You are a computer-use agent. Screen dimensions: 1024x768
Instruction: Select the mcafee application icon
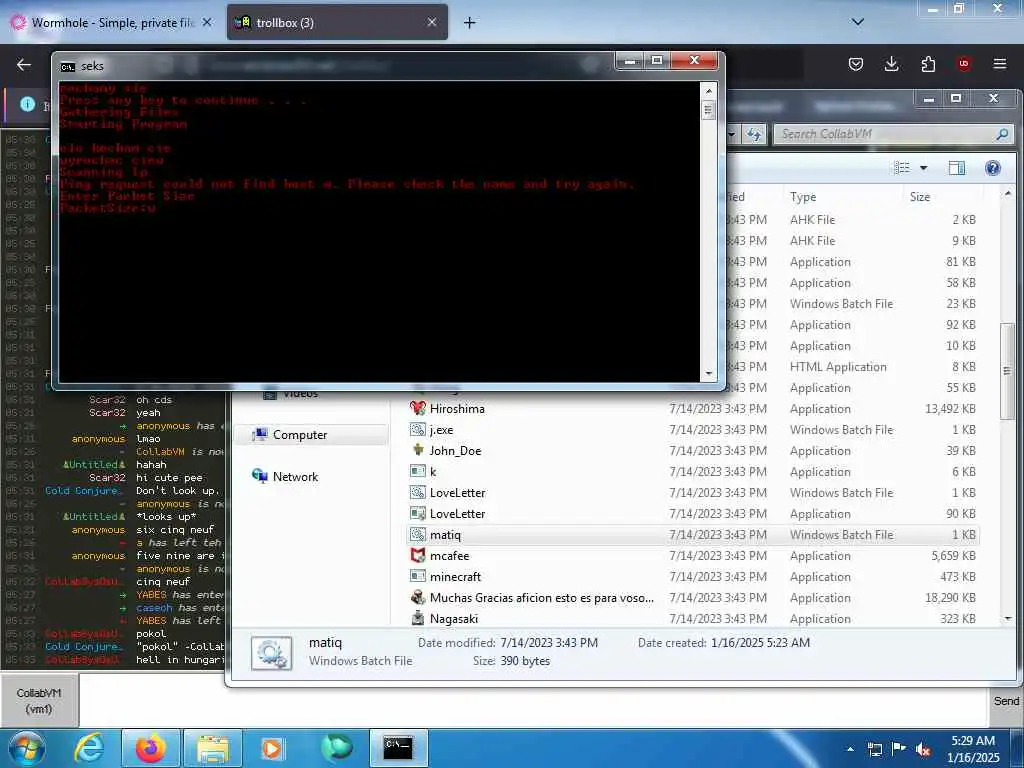click(x=418, y=556)
